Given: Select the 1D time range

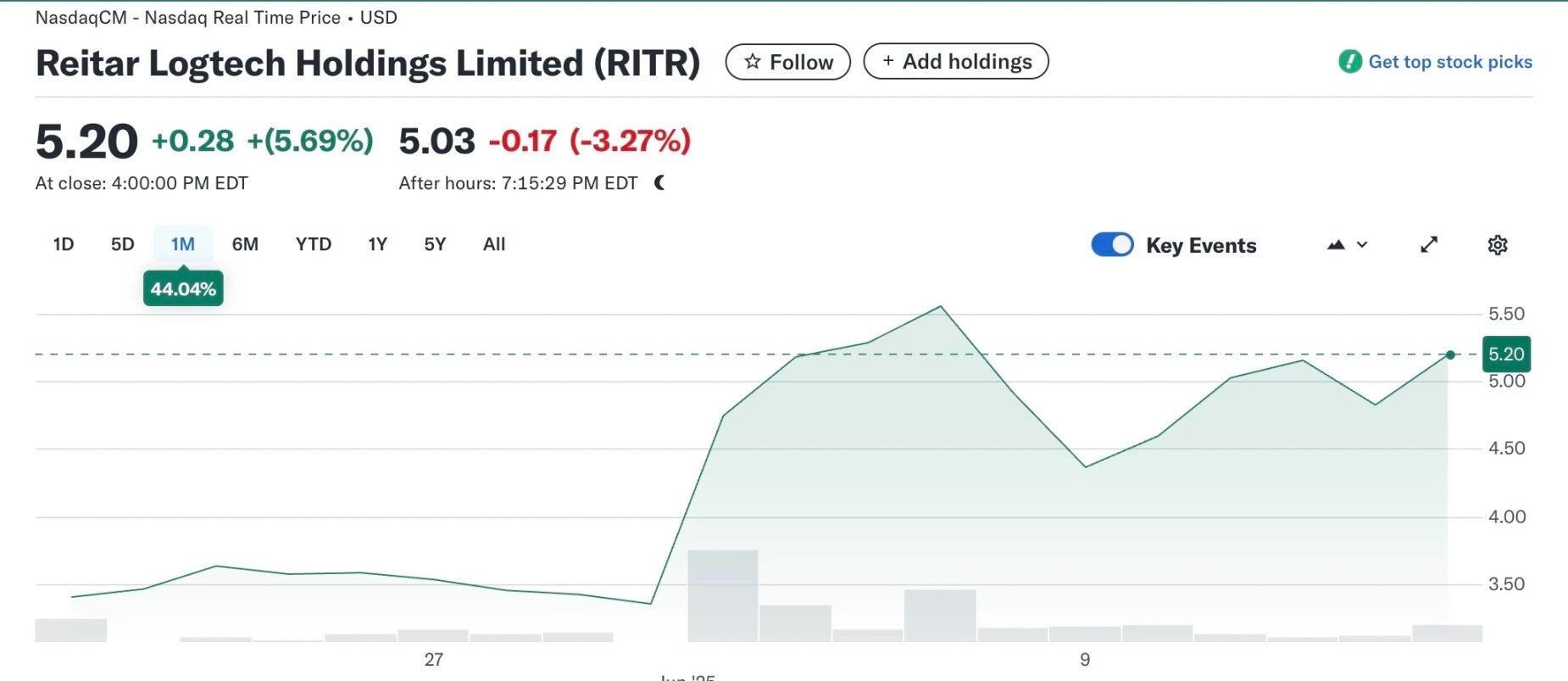Looking at the screenshot, I should point(64,244).
